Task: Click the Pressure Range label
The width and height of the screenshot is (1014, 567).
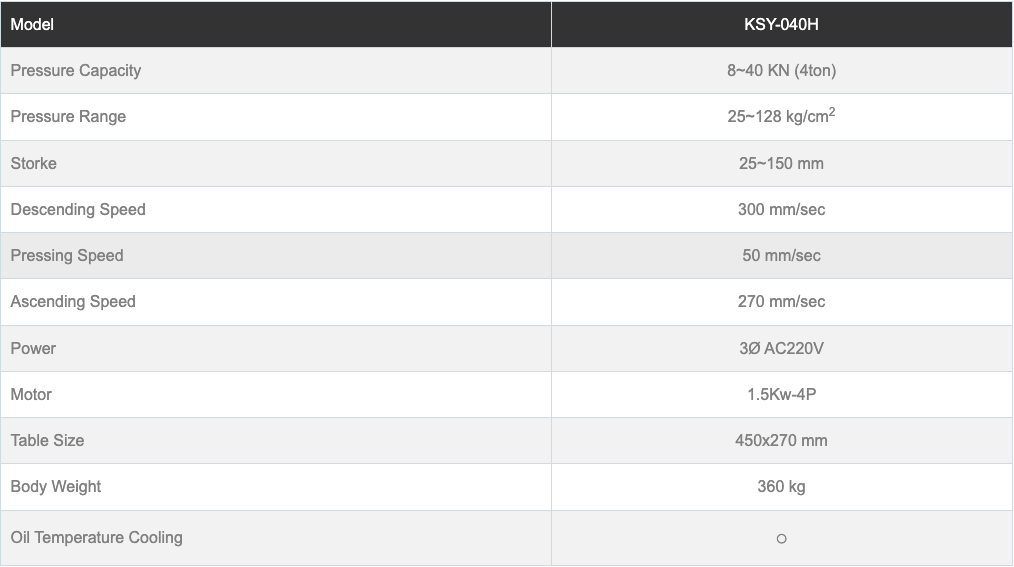Action: pyautogui.click(x=68, y=116)
